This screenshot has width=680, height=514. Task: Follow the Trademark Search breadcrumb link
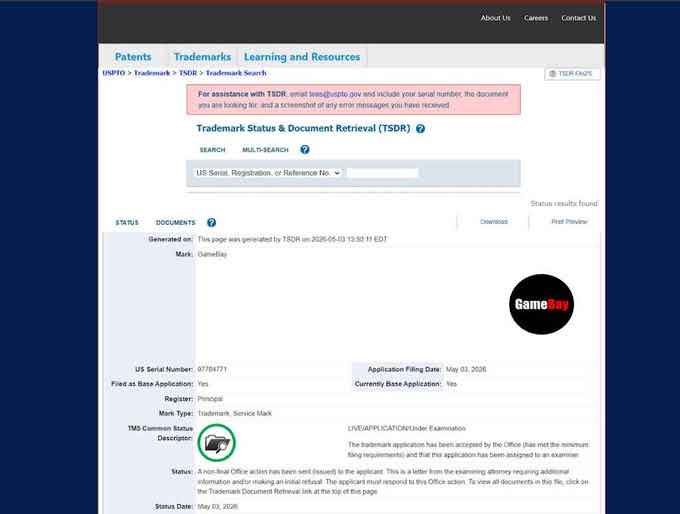pyautogui.click(x=236, y=73)
